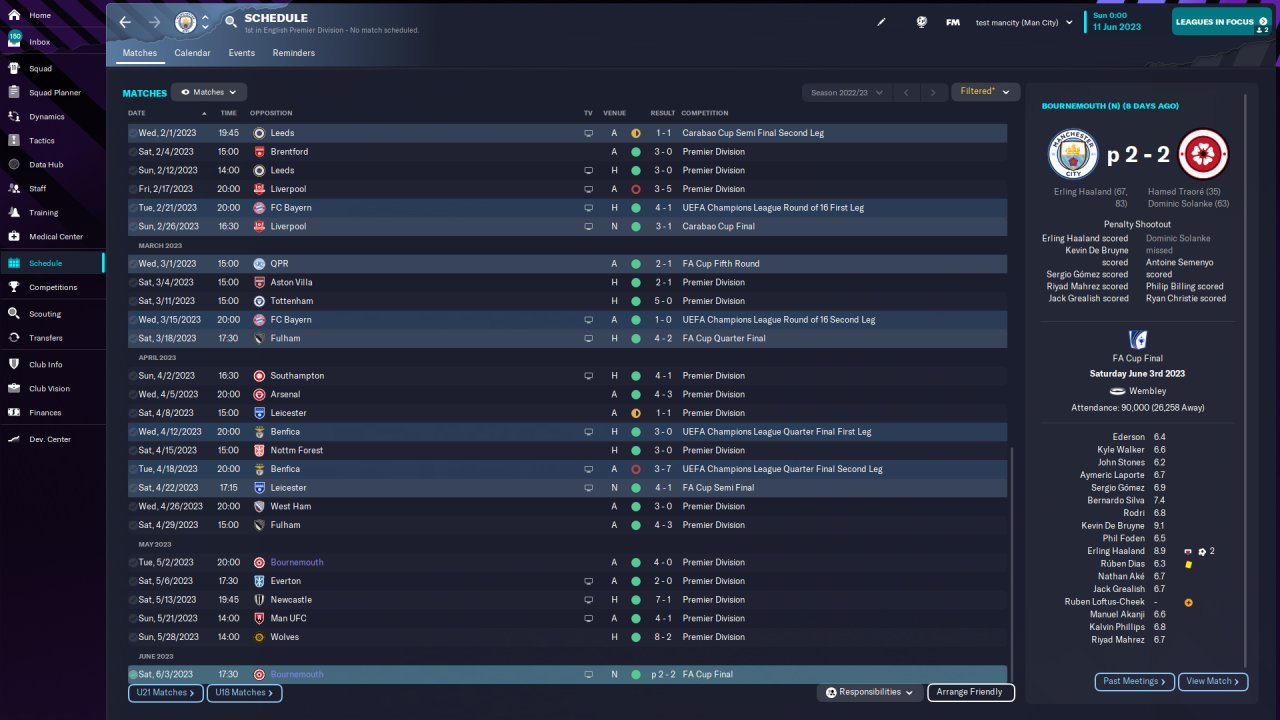Toggle the circle for Wolves 5/28/2023 match

pyautogui.click(x=134, y=637)
